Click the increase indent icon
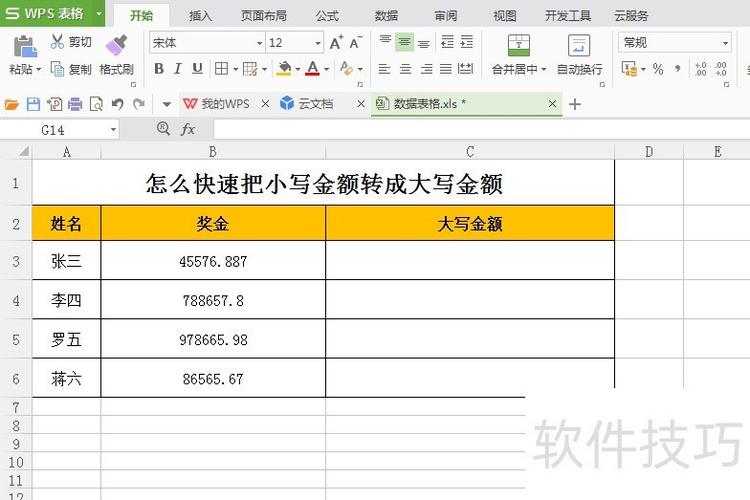 pyautogui.click(x=466, y=42)
